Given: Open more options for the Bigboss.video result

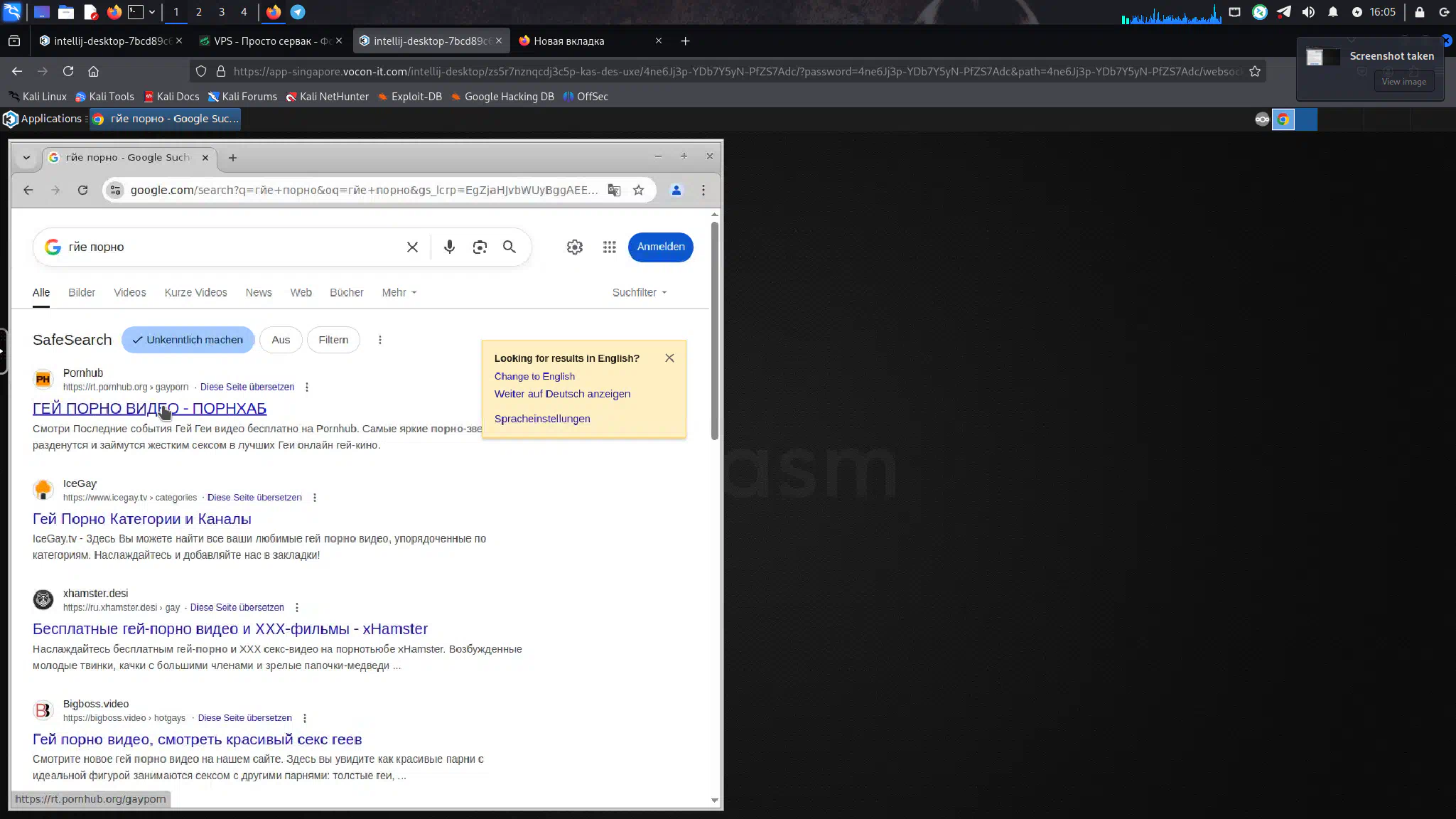Looking at the screenshot, I should click(x=305, y=718).
